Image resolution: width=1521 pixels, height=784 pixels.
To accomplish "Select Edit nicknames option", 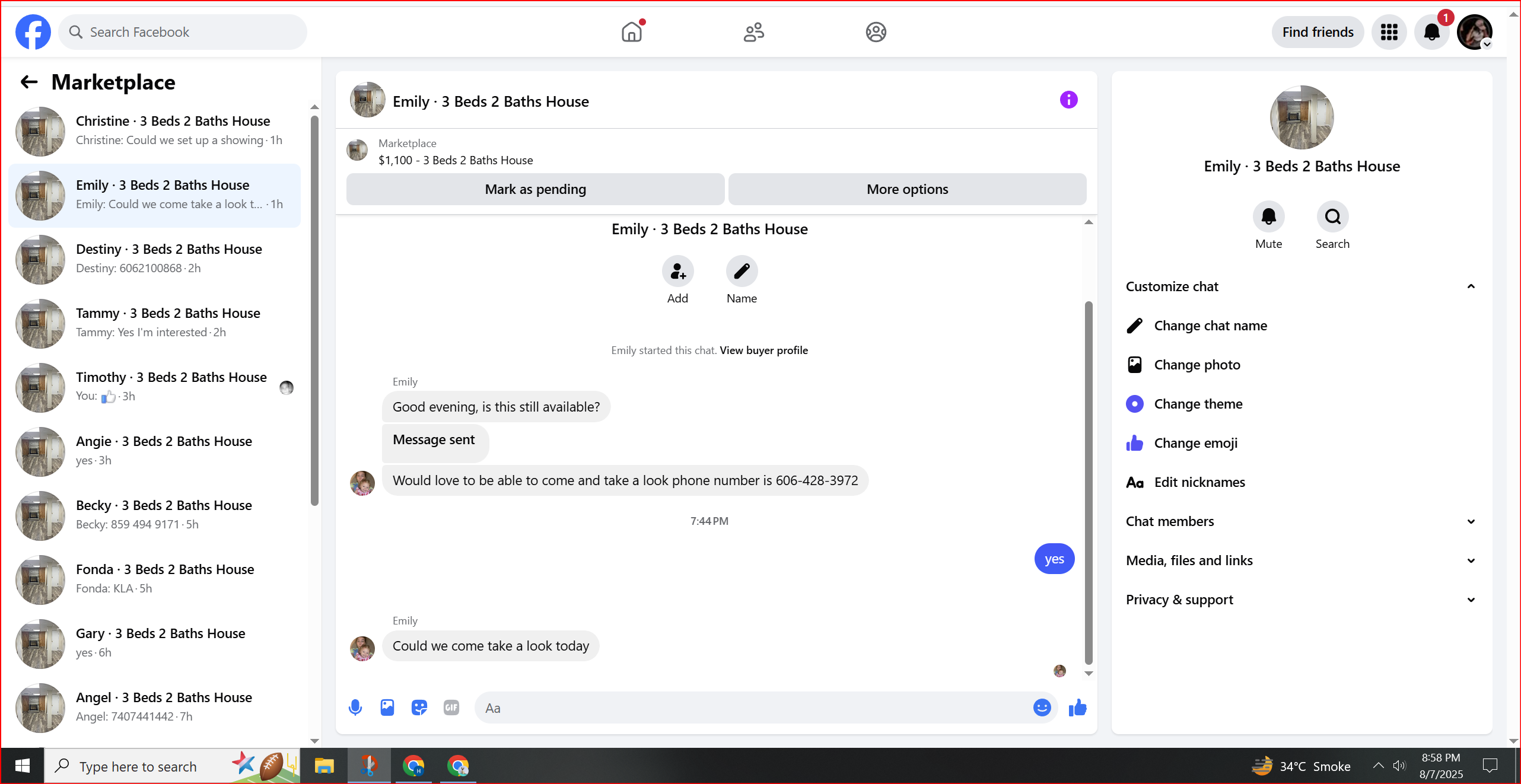I will coord(1302,482).
